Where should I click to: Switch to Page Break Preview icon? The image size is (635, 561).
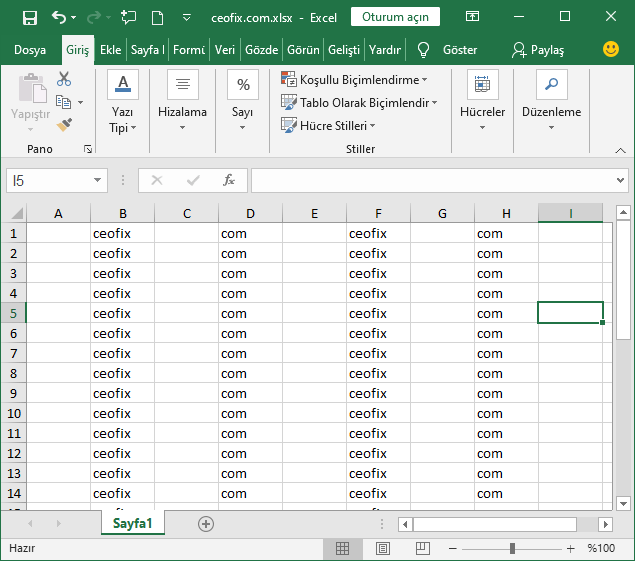[422, 548]
